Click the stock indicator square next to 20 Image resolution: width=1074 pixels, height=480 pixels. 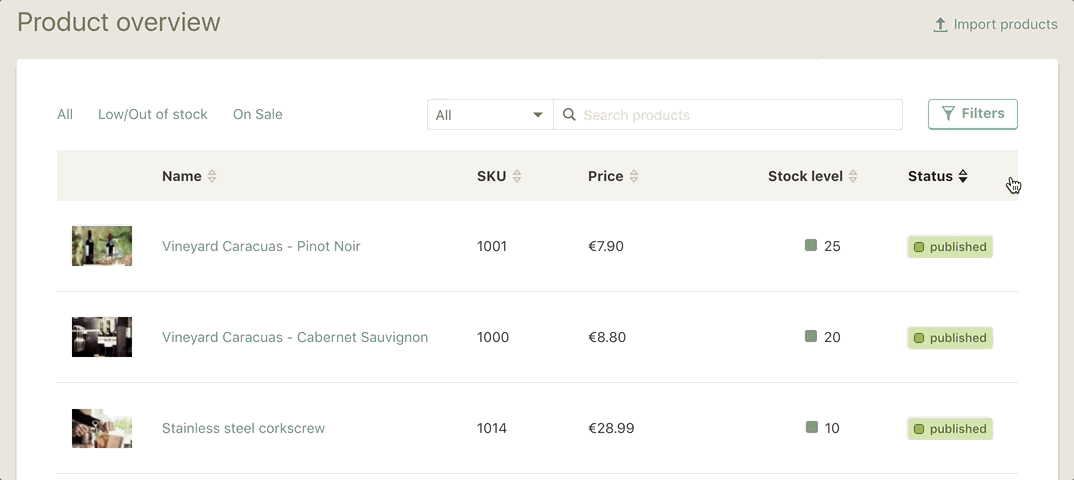coord(811,336)
